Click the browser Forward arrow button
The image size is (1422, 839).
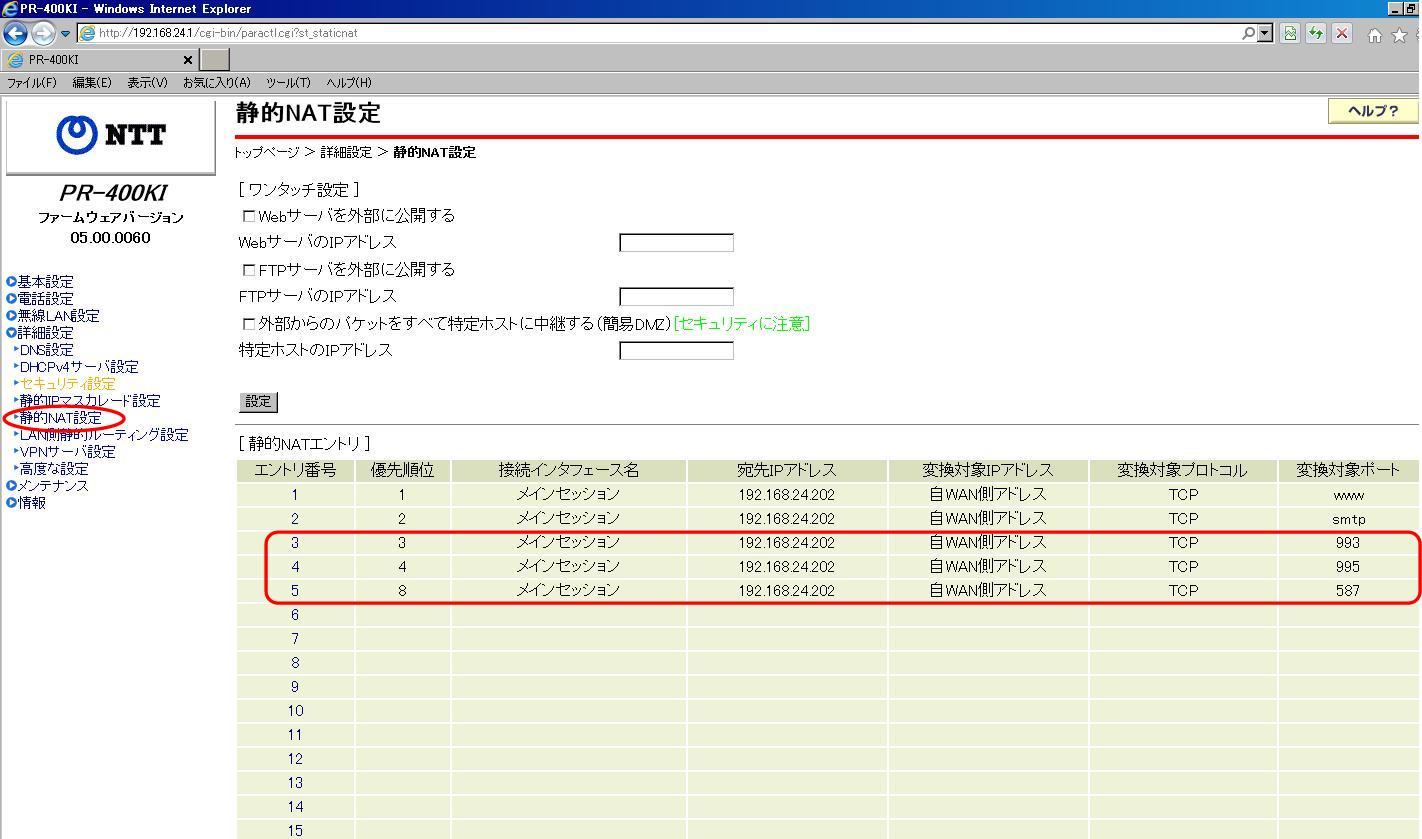click(x=43, y=33)
